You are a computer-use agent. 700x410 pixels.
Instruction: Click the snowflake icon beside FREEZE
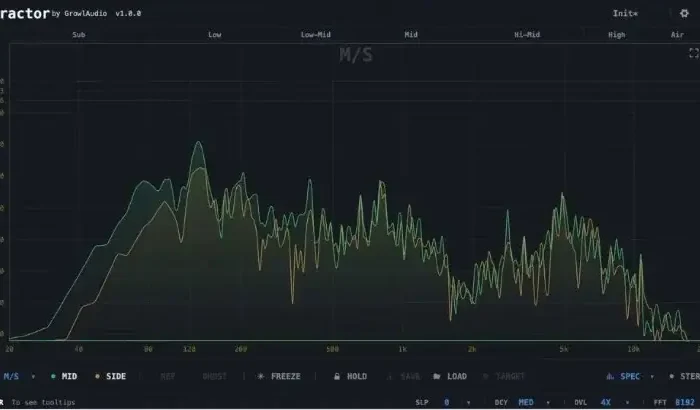[261, 377]
